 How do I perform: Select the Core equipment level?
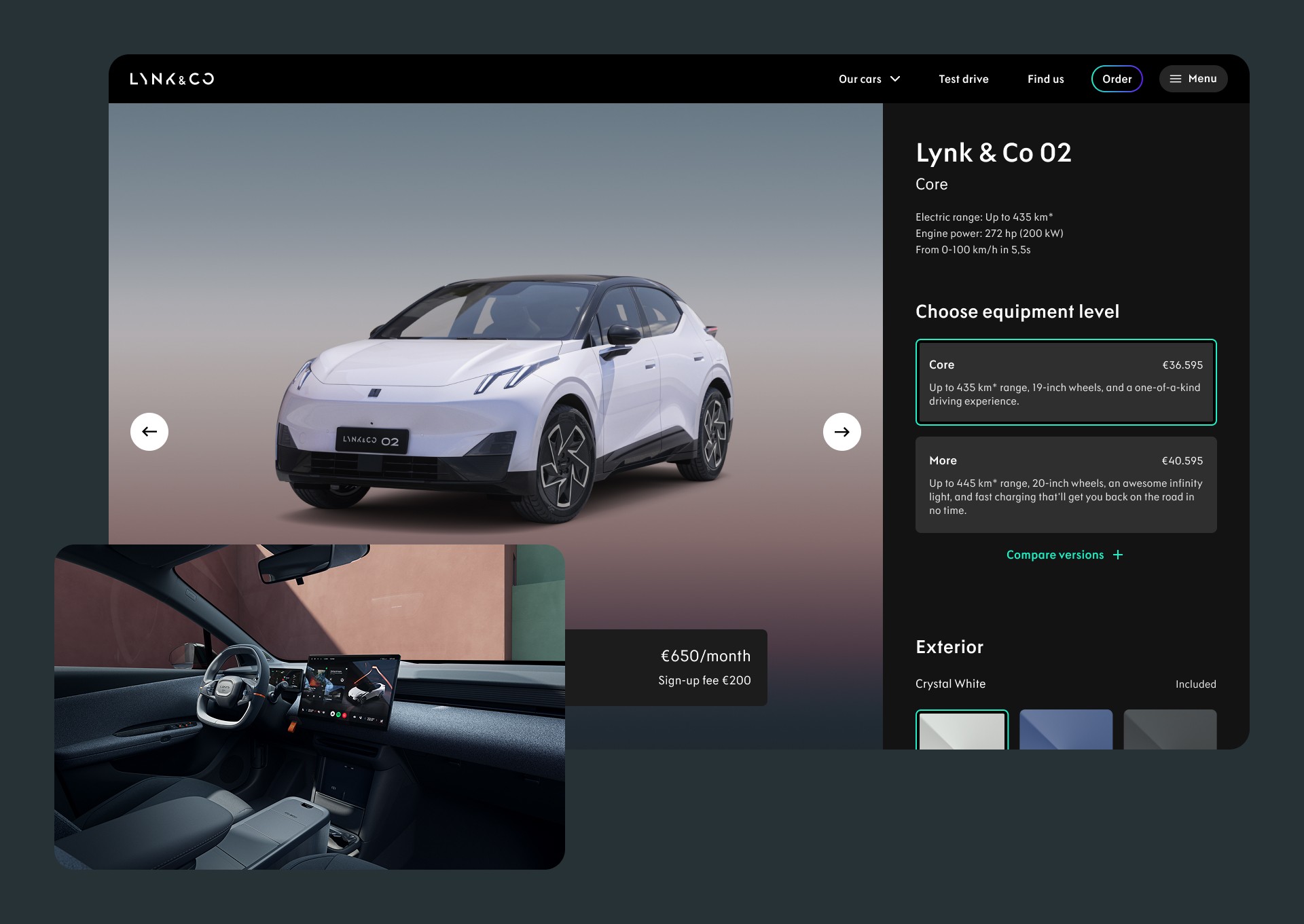[1066, 382]
